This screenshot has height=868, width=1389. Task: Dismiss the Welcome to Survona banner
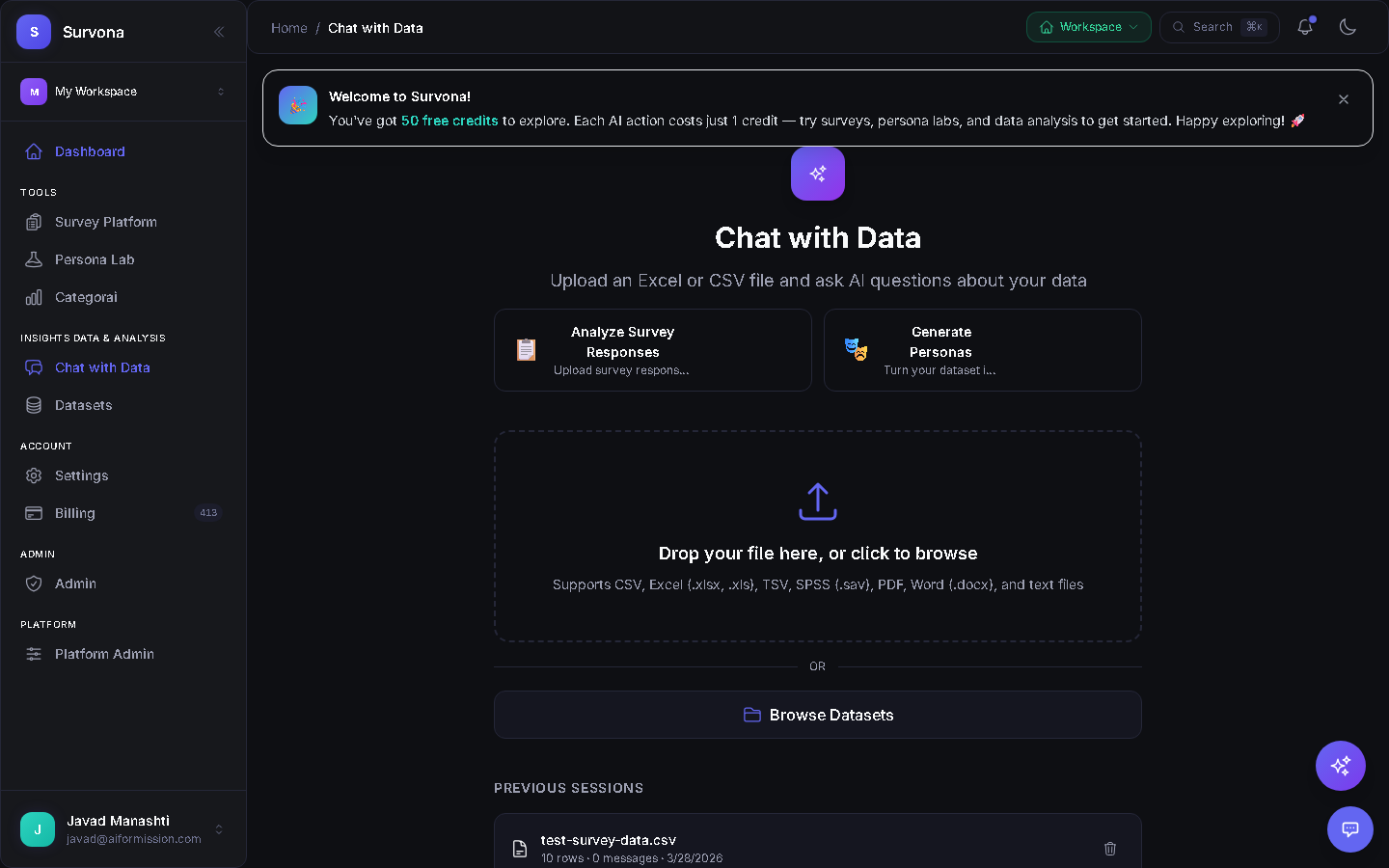point(1343,98)
